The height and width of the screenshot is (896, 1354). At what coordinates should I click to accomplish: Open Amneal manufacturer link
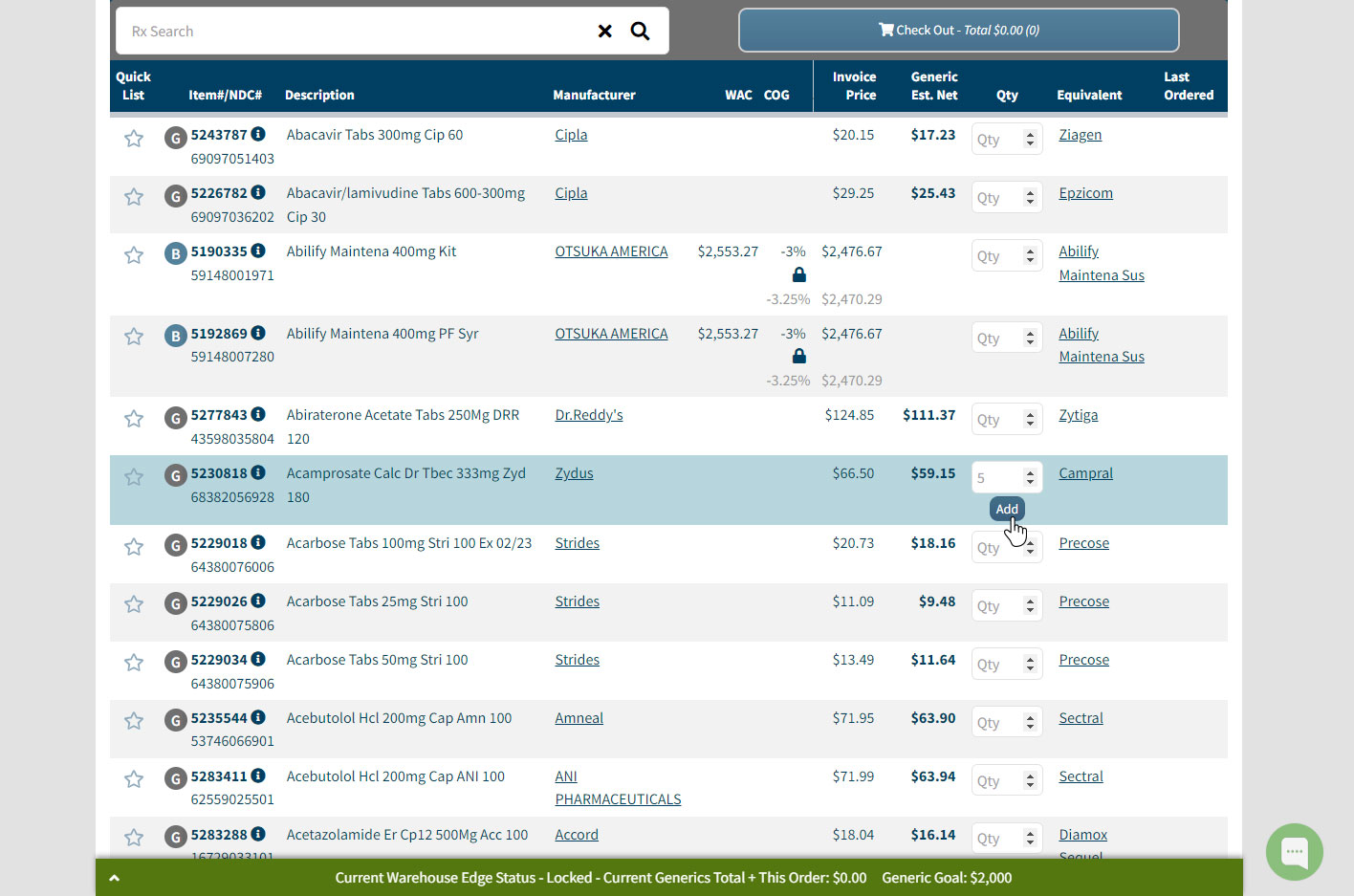point(579,718)
